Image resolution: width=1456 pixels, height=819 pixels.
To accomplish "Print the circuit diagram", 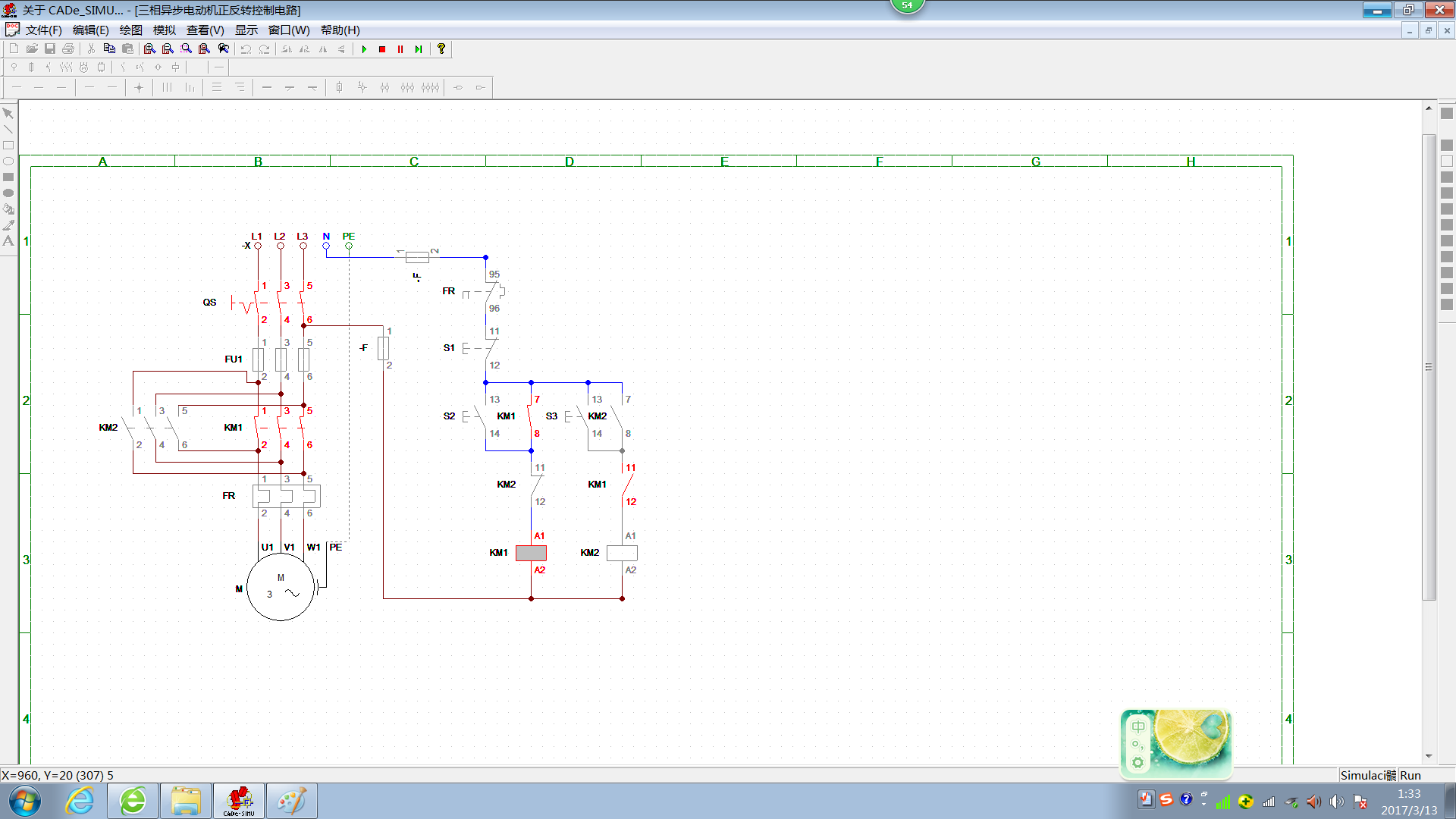I will tap(68, 49).
